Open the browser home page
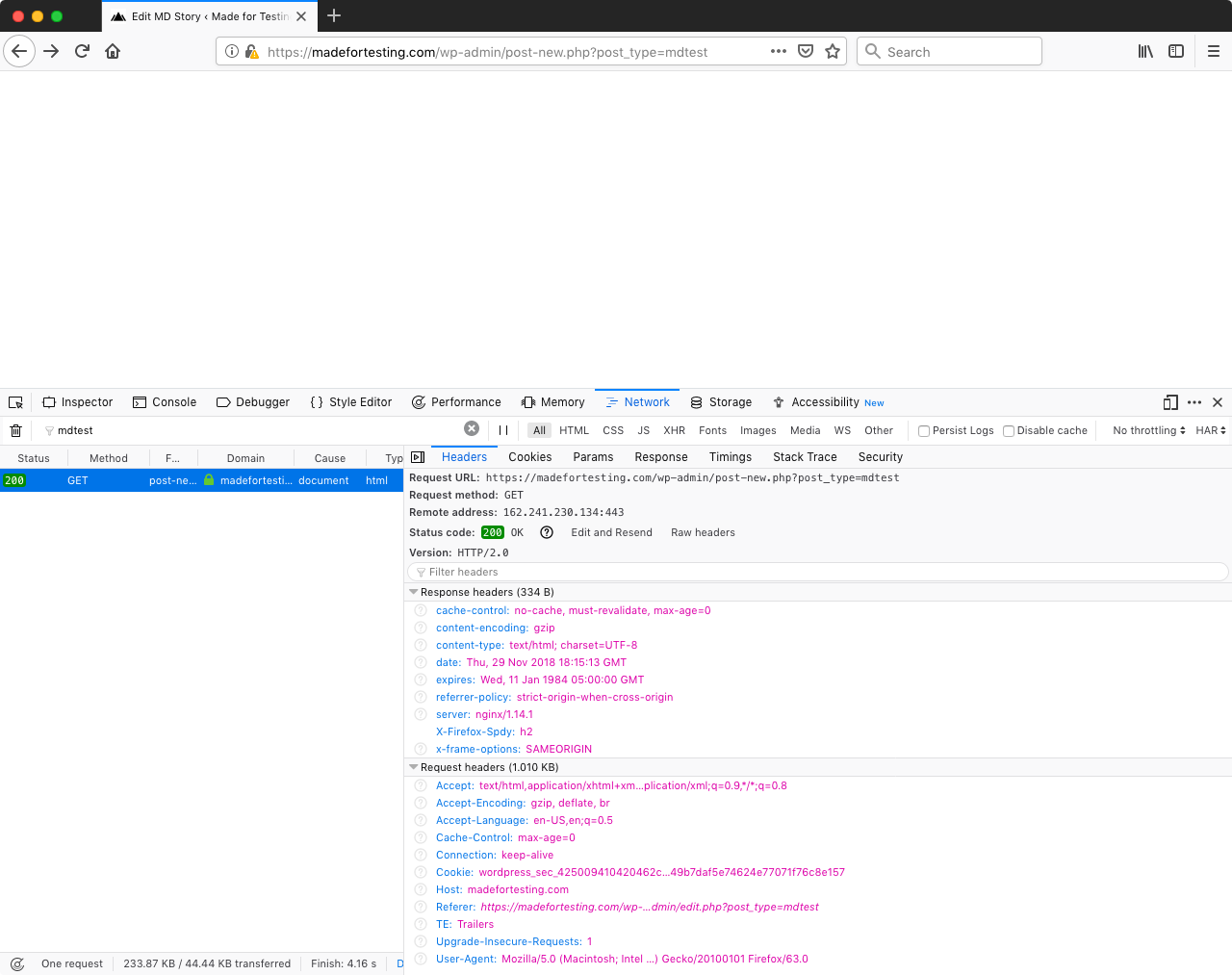 [x=113, y=51]
